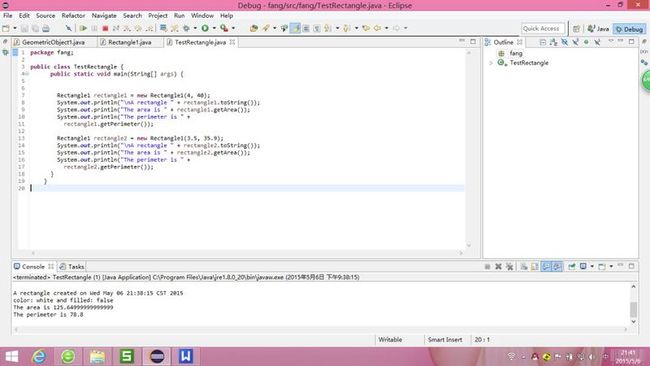
Task: Open the Open Console dropdown arrow
Action: click(611, 266)
